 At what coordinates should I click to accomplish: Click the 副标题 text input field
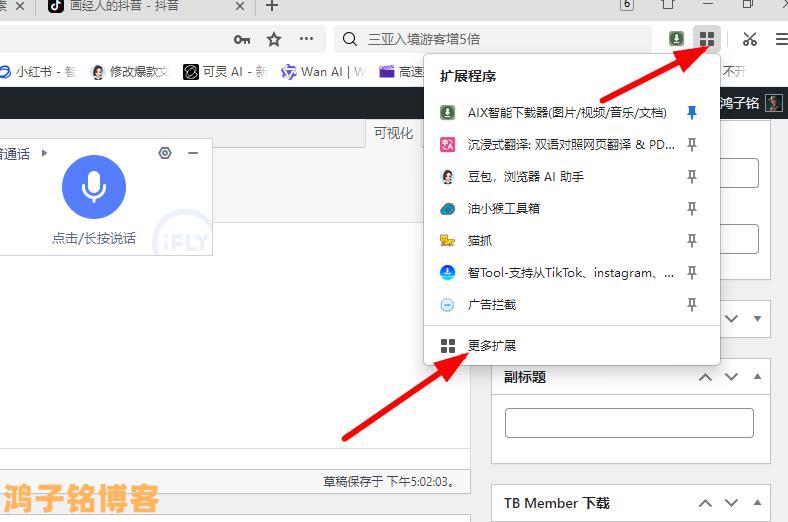(628, 423)
